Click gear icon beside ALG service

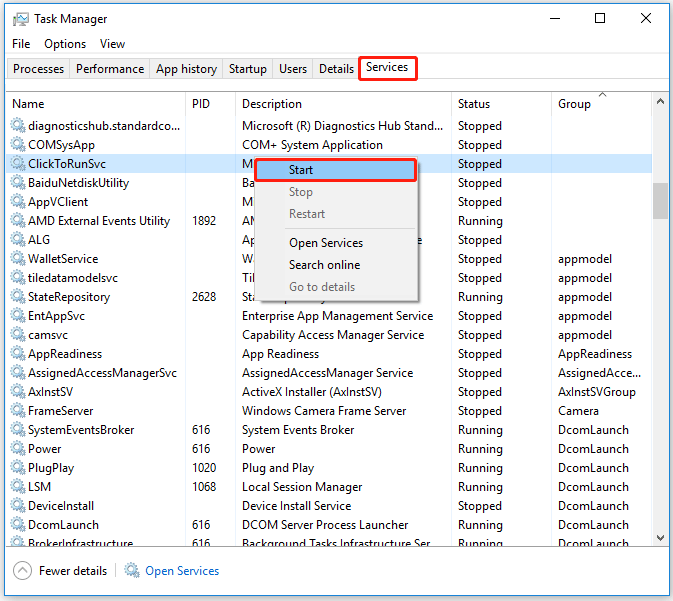(18, 239)
